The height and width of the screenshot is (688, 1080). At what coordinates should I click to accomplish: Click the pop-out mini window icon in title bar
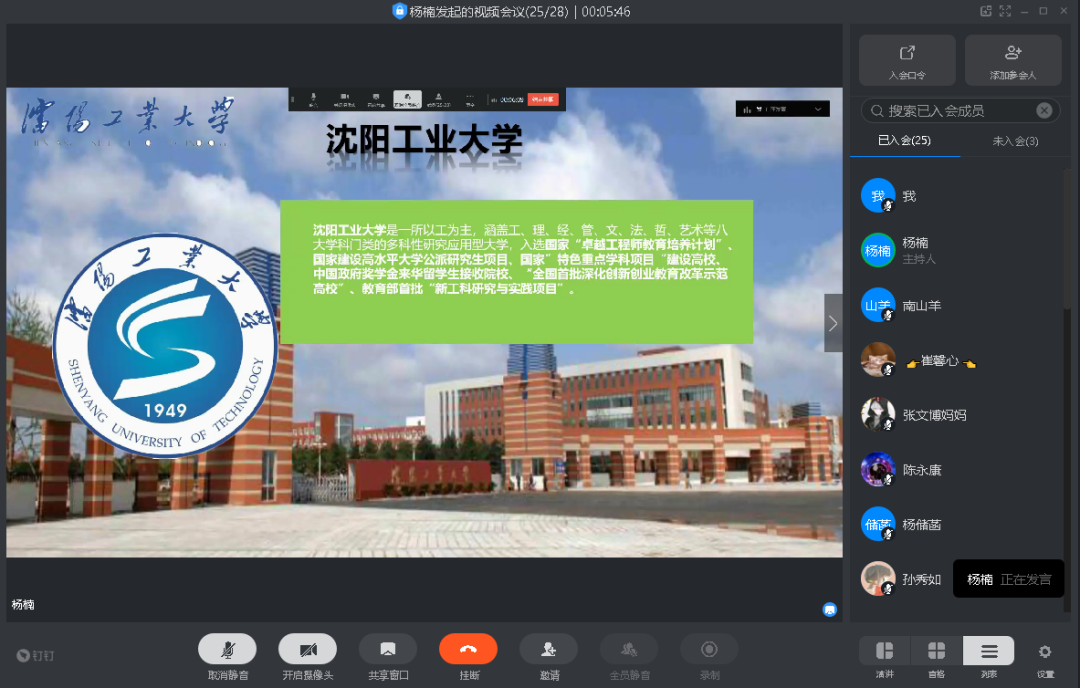pyautogui.click(x=986, y=11)
